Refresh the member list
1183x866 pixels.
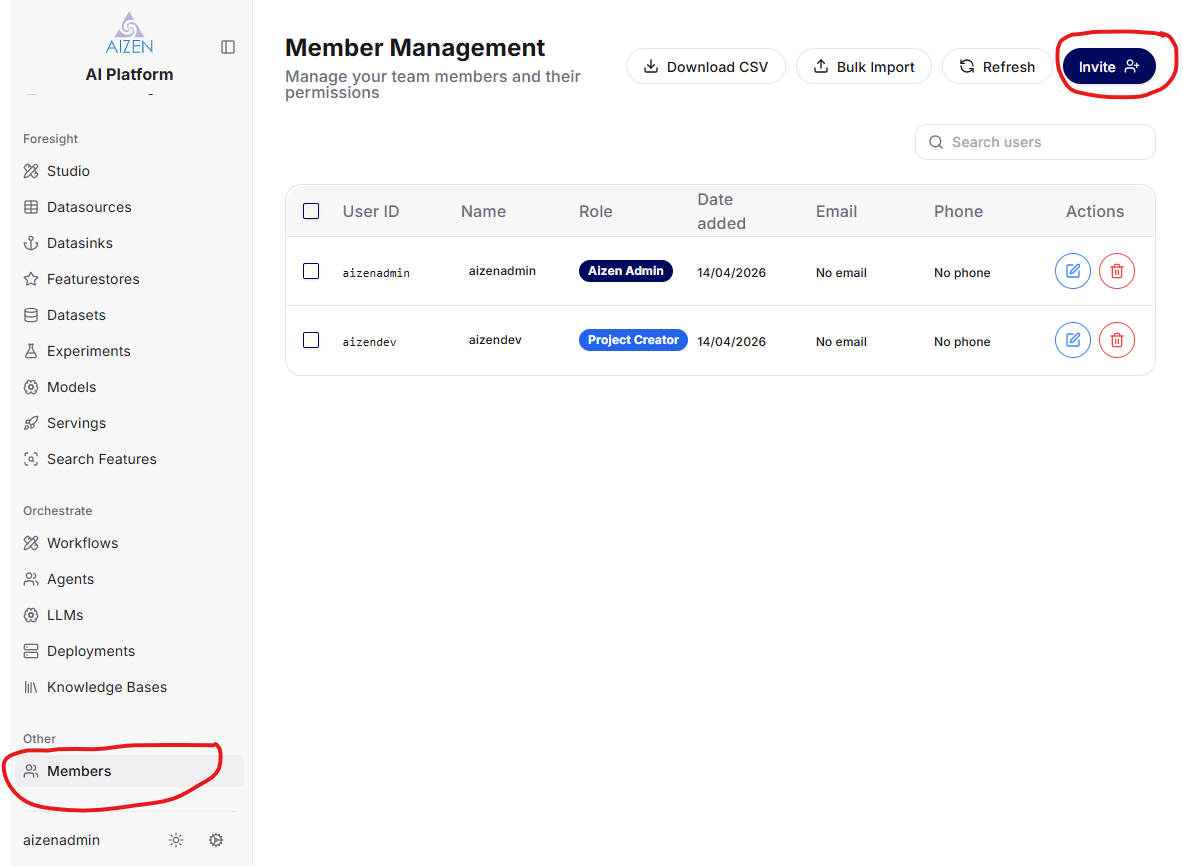[x=997, y=67]
